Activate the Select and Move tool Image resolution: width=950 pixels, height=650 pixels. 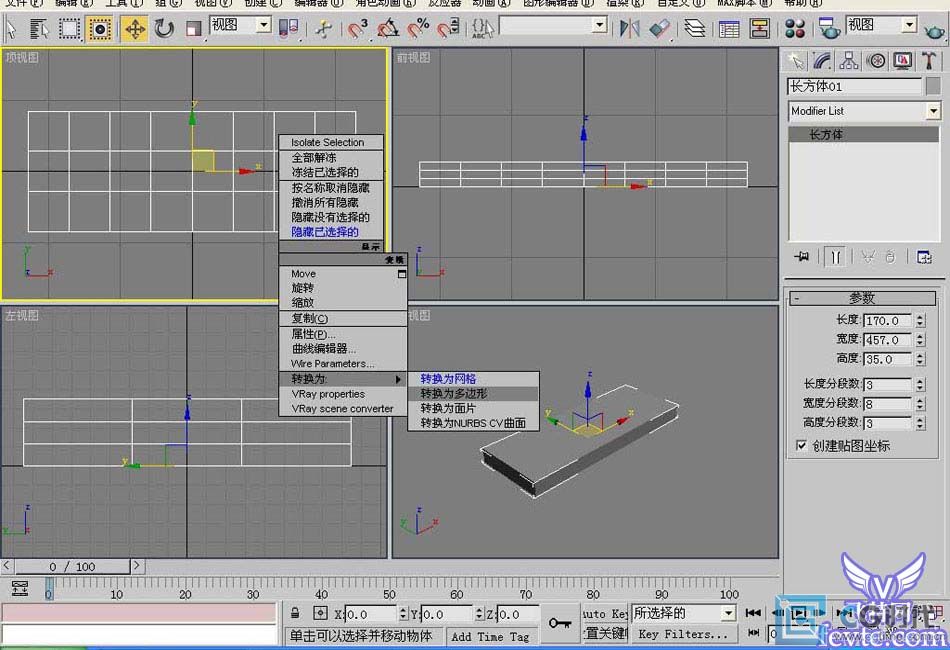pos(135,28)
